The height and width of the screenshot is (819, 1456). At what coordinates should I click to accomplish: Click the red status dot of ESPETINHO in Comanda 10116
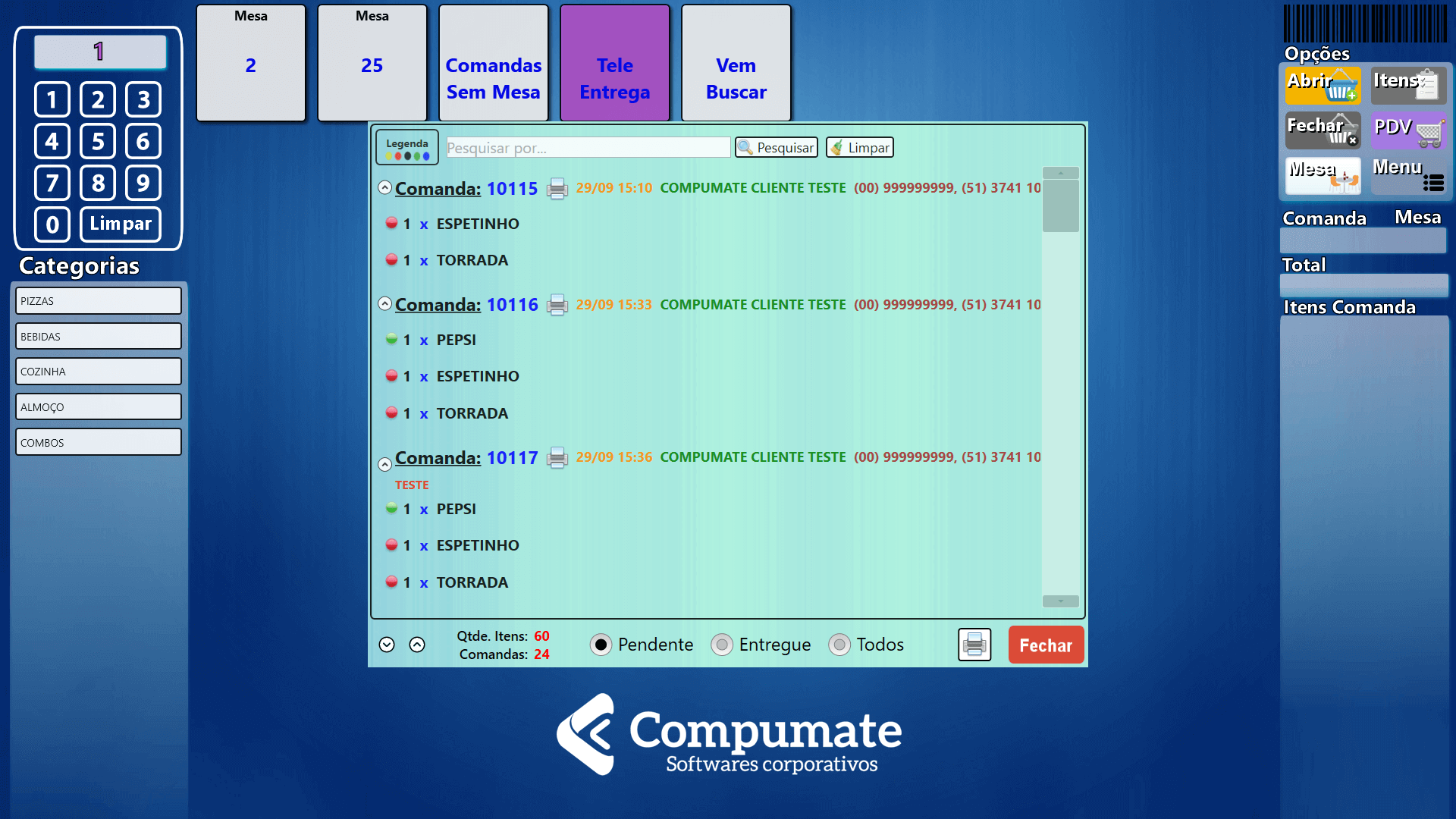point(391,375)
